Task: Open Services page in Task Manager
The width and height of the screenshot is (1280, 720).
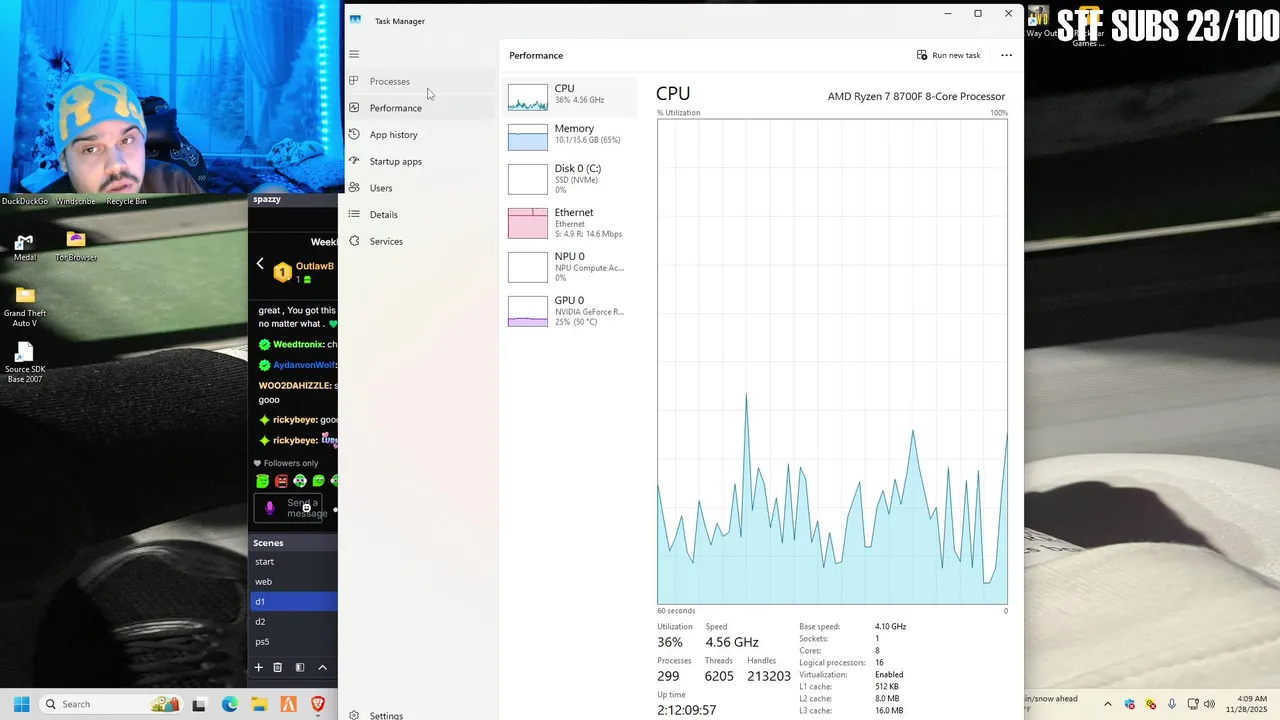Action: [420, 241]
